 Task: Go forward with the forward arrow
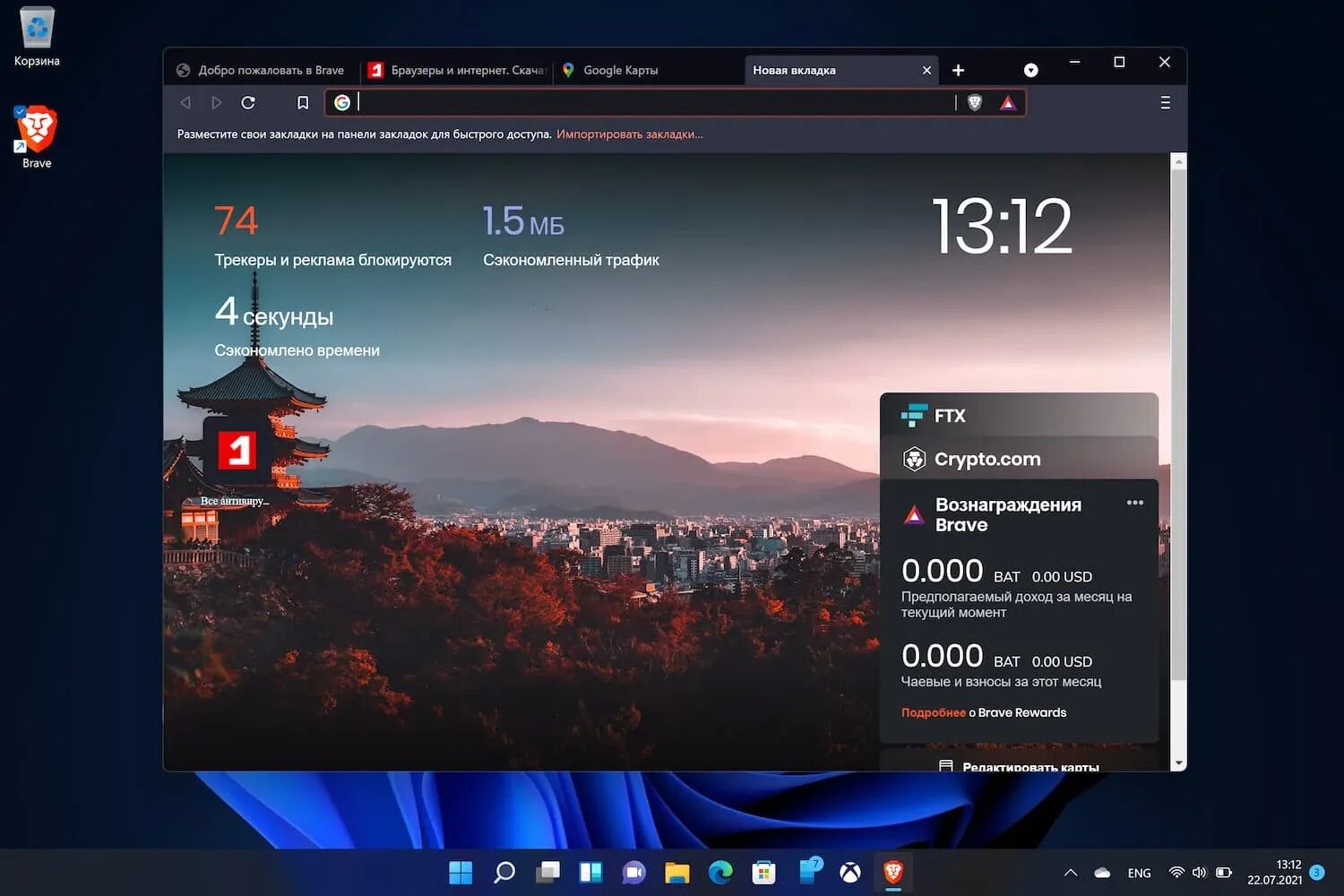[x=217, y=103]
